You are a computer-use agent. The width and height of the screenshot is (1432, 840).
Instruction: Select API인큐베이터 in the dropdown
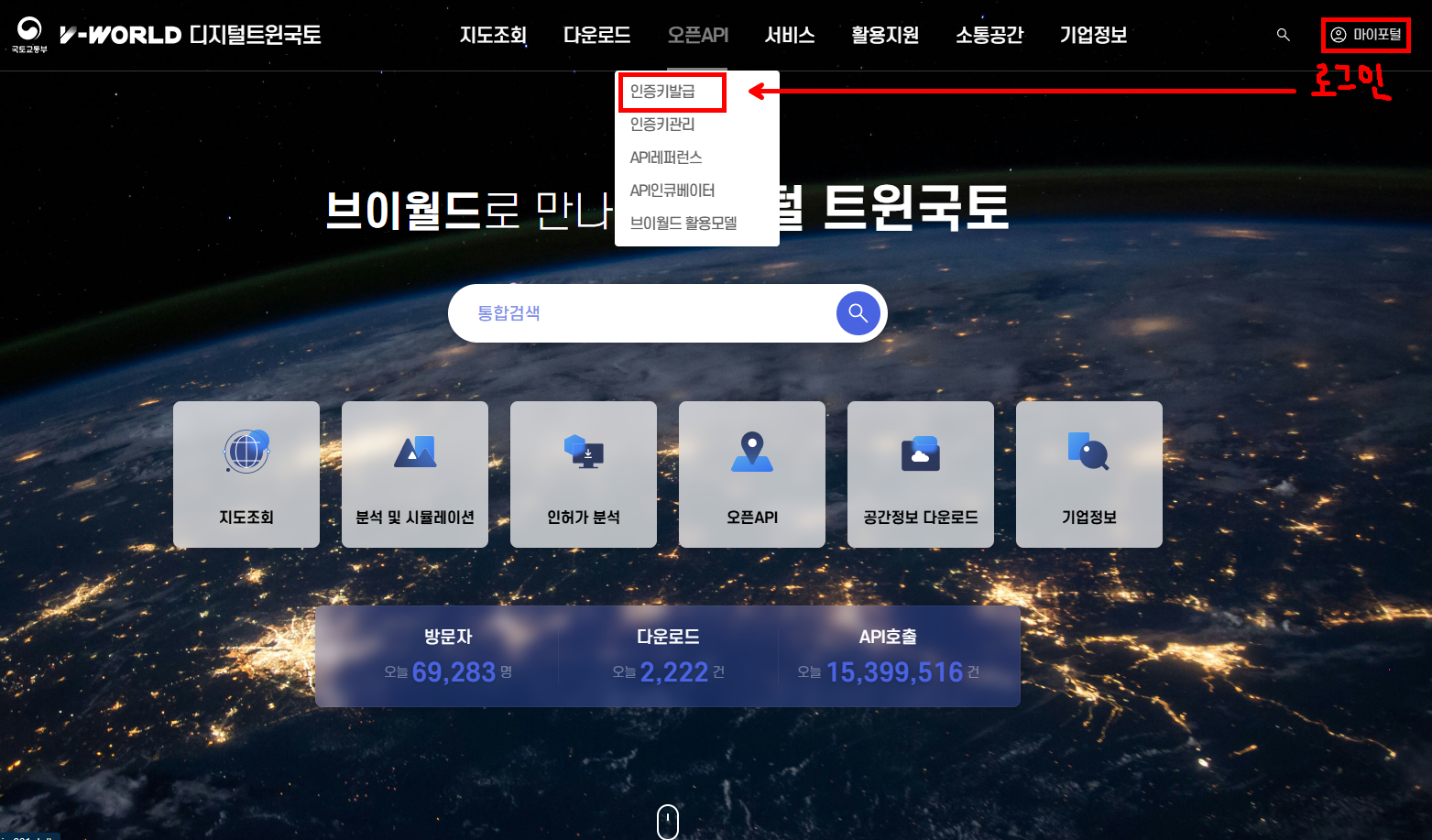click(672, 191)
